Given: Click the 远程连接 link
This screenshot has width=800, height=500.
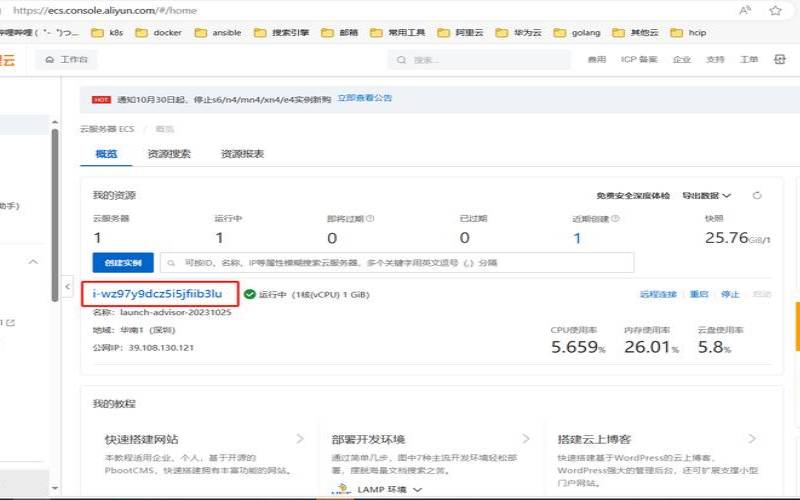Looking at the screenshot, I should click(658, 294).
